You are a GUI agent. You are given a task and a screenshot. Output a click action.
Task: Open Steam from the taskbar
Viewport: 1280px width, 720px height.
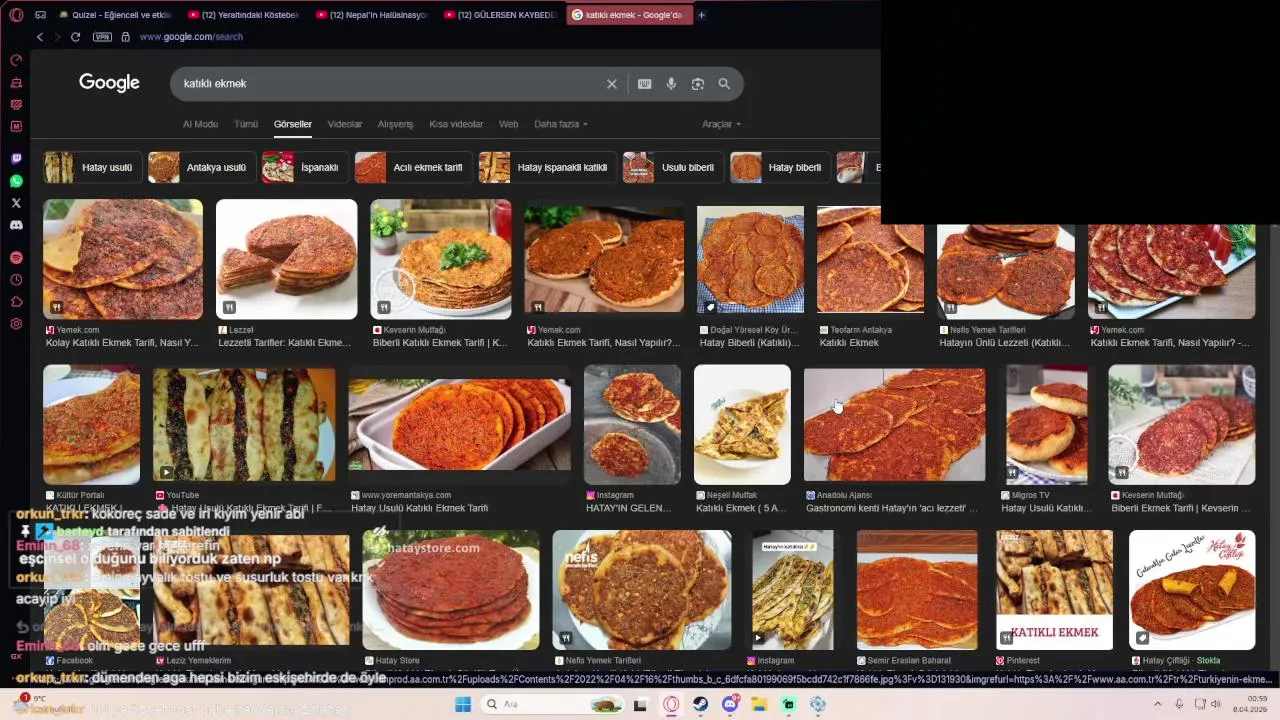click(x=700, y=704)
